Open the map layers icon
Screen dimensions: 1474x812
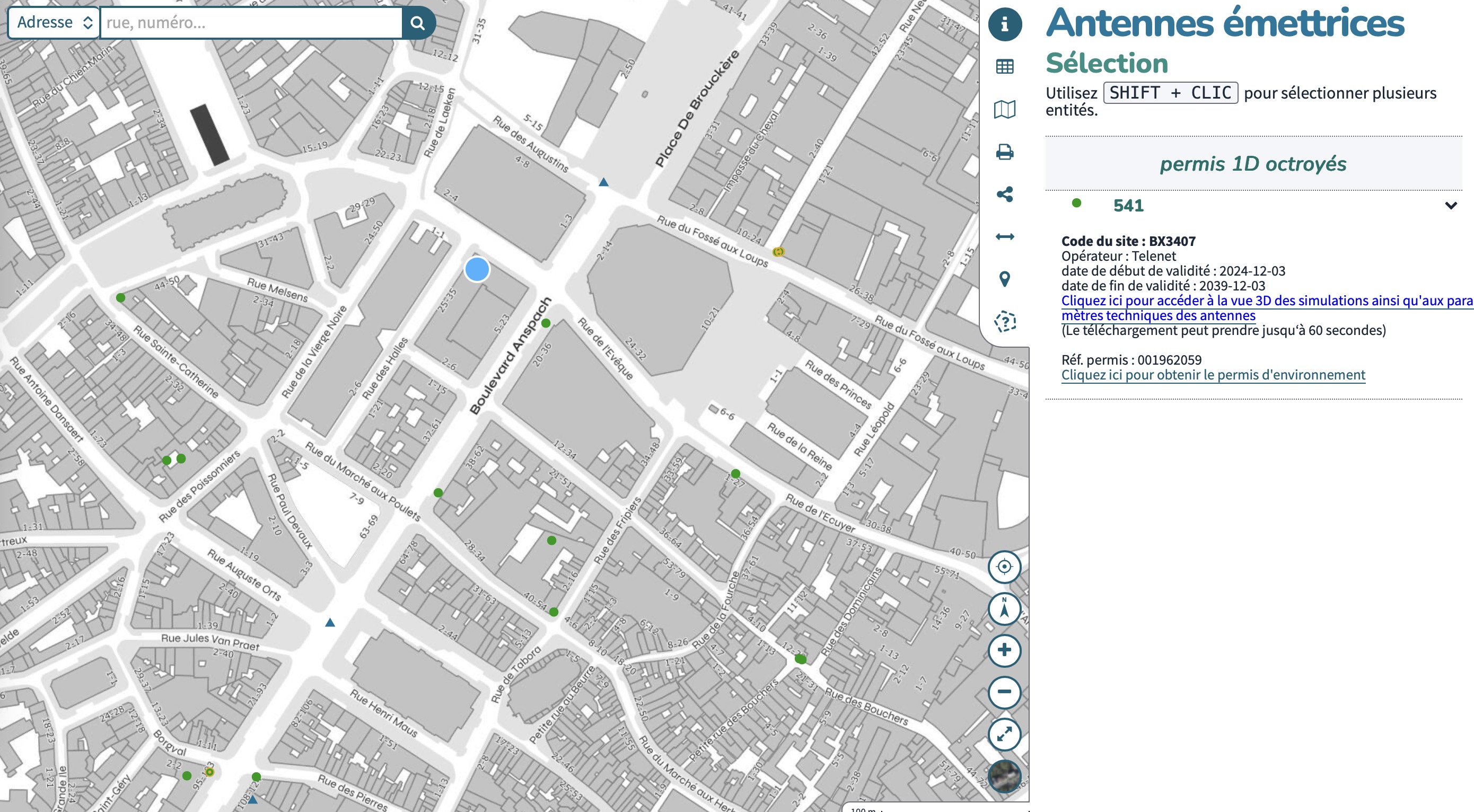[x=1004, y=109]
